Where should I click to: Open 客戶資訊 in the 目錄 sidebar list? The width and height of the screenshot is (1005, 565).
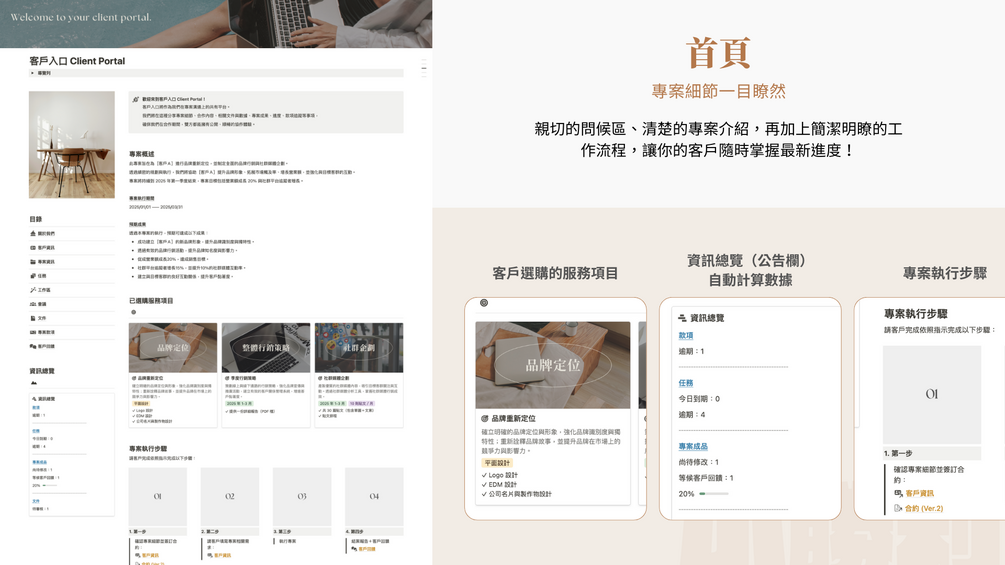[x=42, y=247]
